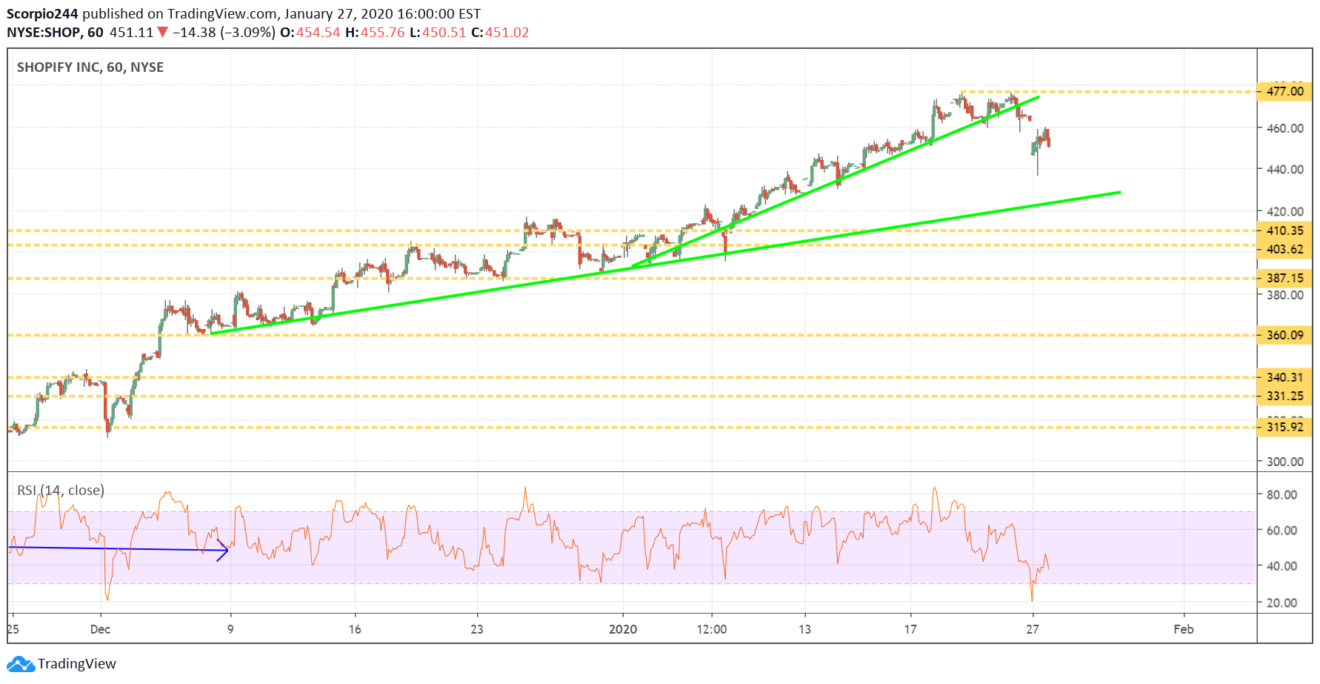Select the SHOPIFY INC, 60, NYSE chart title
Screen dimensions: 1320x684
(90, 67)
